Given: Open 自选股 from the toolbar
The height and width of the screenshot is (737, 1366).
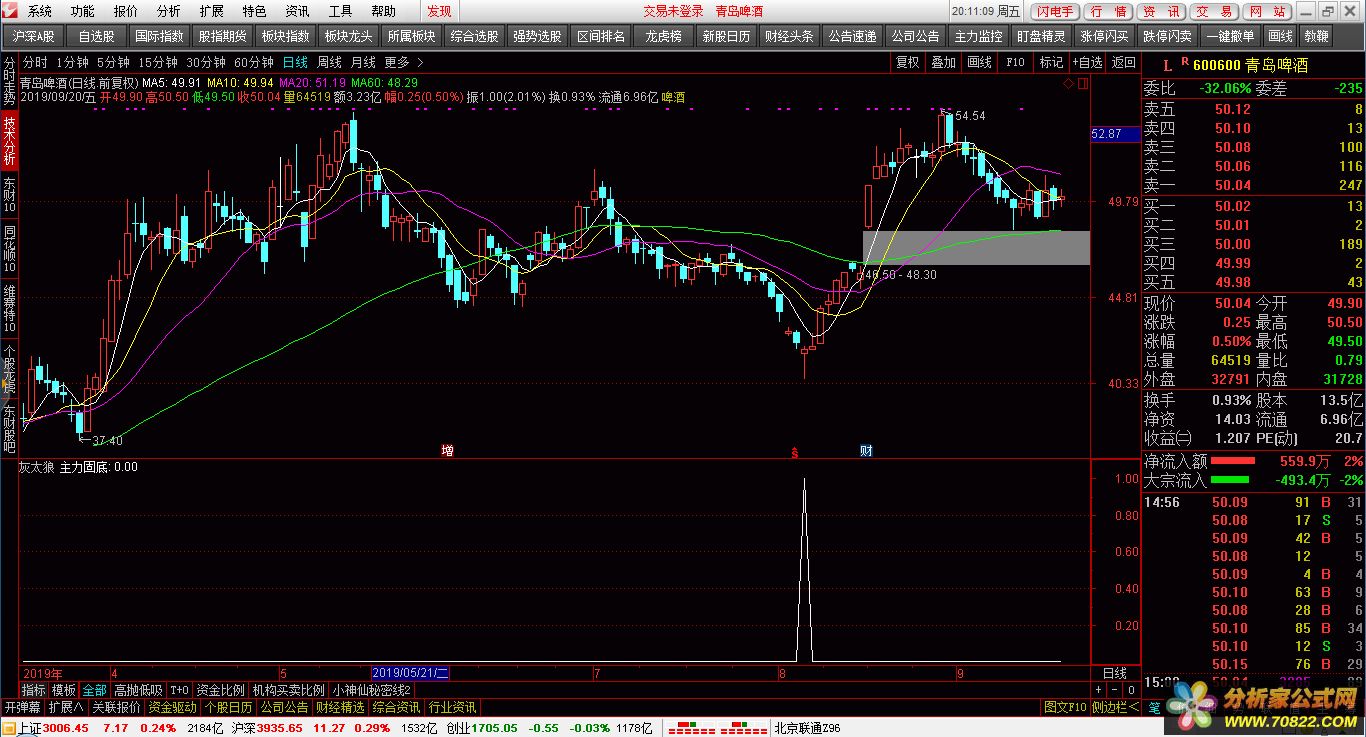Looking at the screenshot, I should click(x=96, y=35).
